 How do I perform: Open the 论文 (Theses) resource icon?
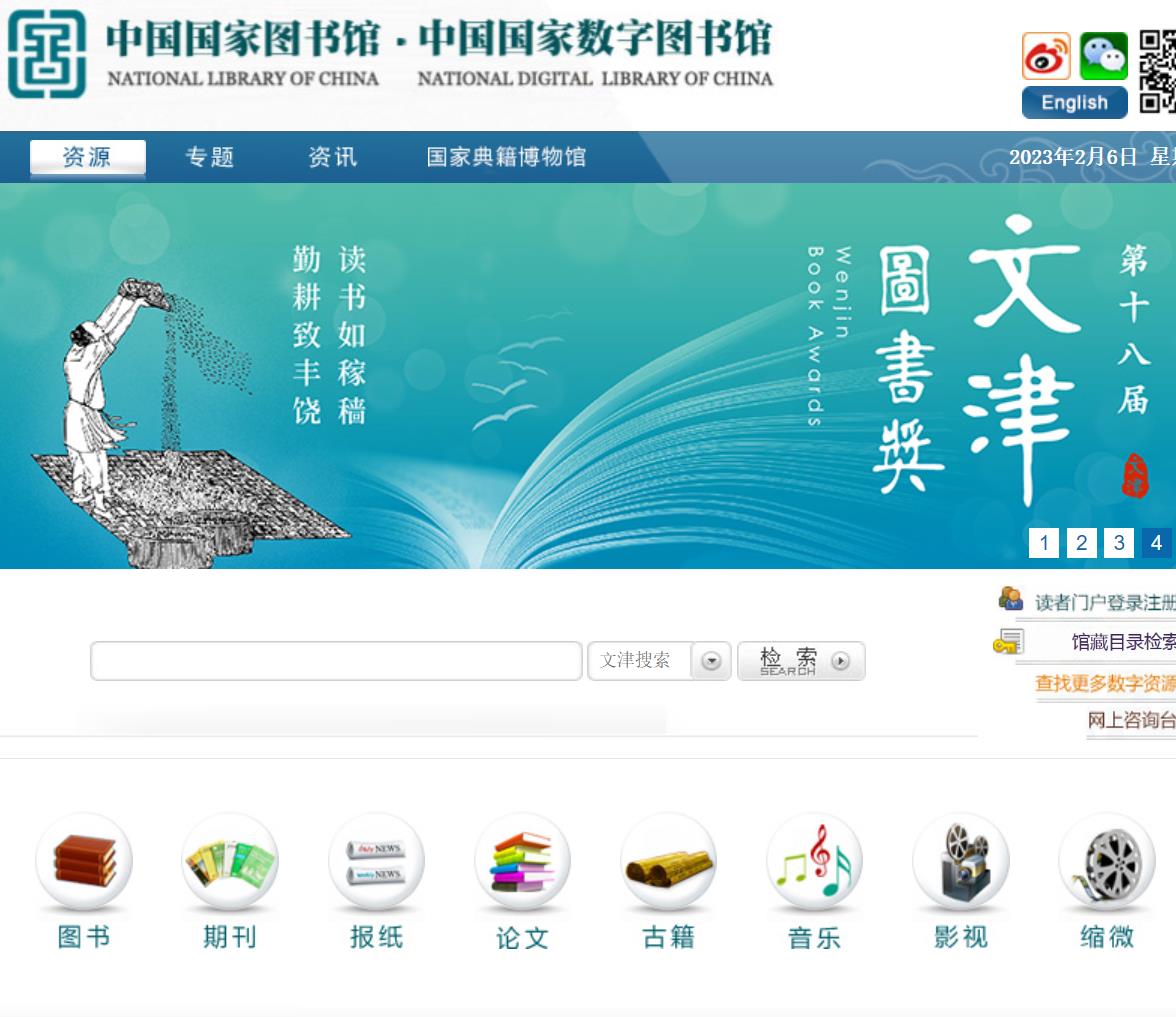point(521,862)
